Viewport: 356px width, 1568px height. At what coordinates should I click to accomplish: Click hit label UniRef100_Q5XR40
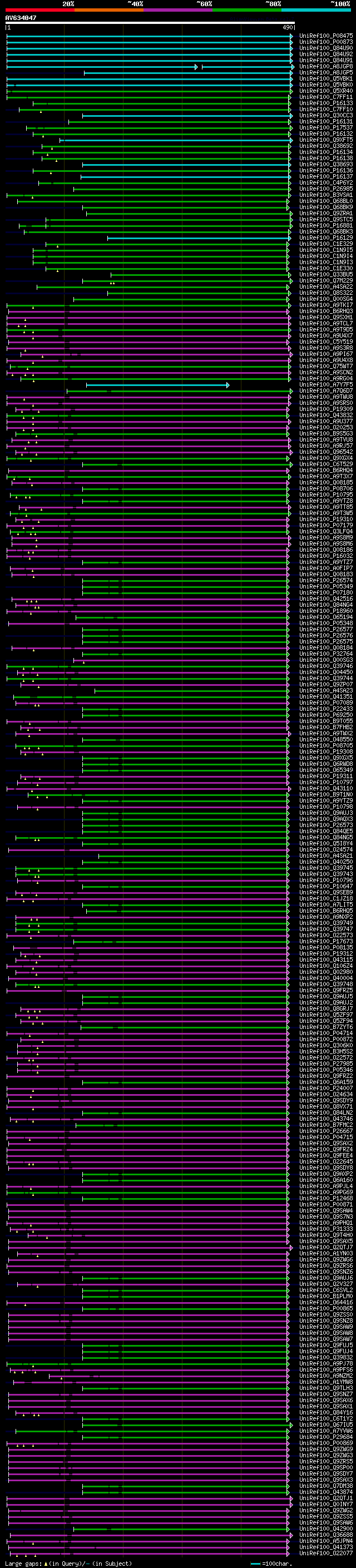point(326,91)
